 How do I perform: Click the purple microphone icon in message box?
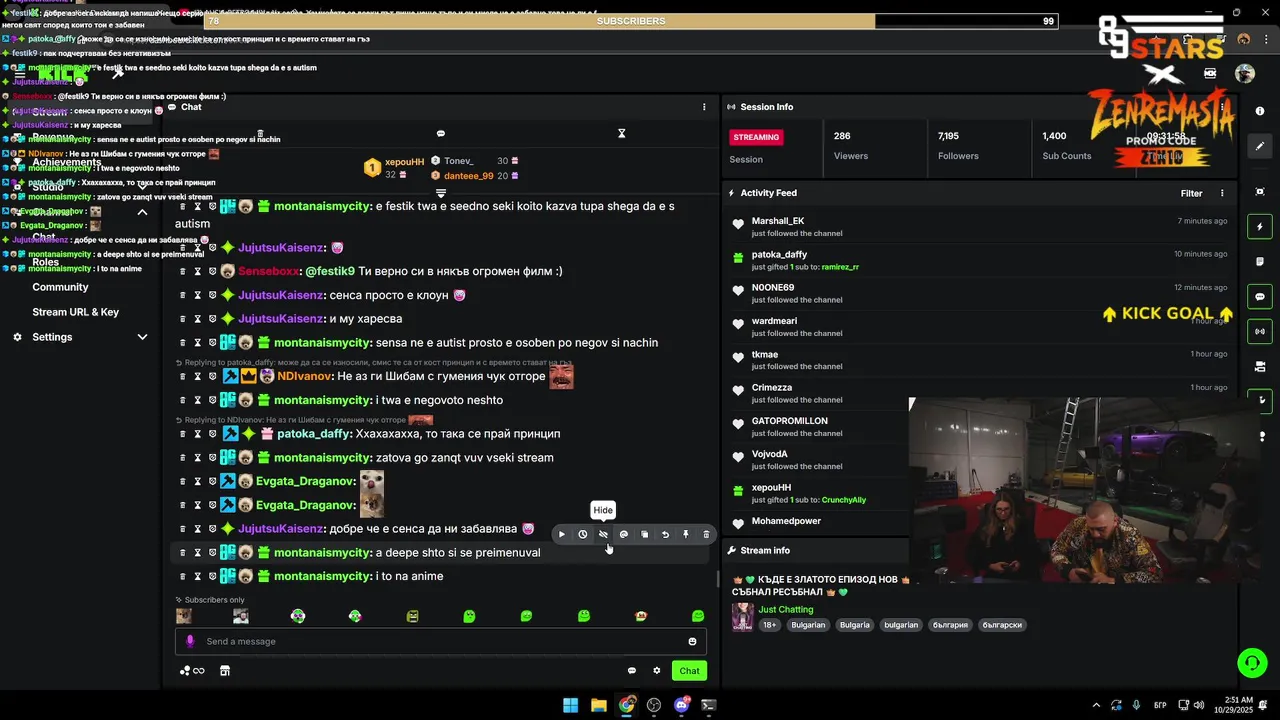click(190, 642)
